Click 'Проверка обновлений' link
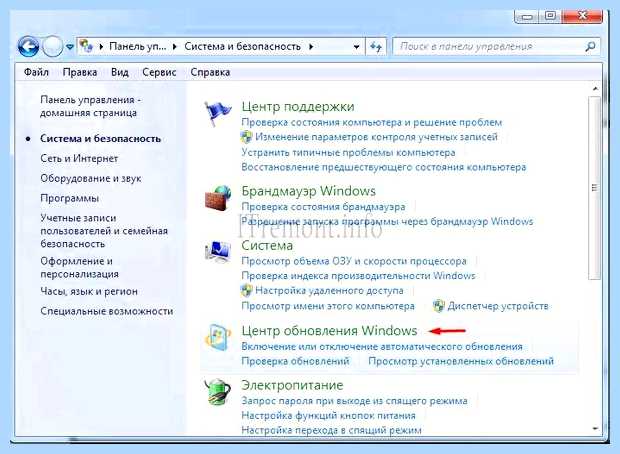This screenshot has width=620, height=454. [295, 361]
